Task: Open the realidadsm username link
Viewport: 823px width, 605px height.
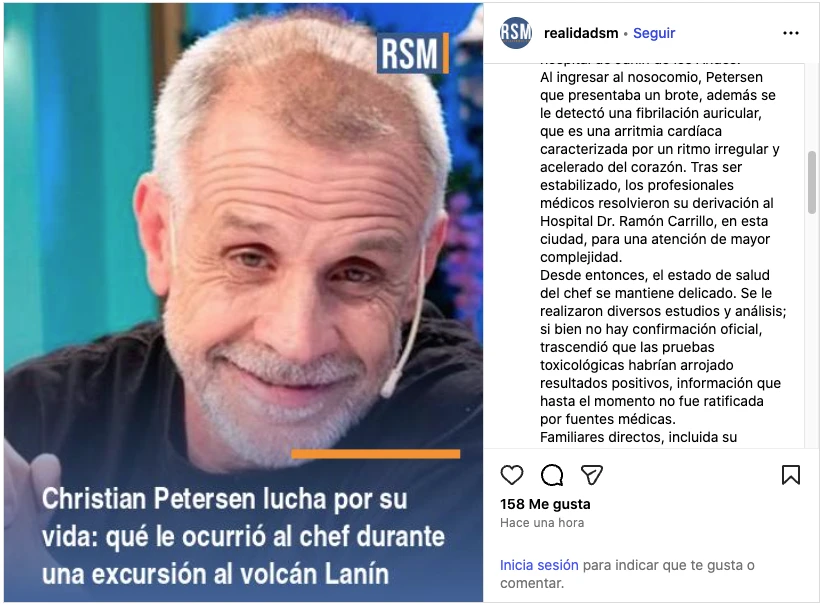Action: (581, 33)
